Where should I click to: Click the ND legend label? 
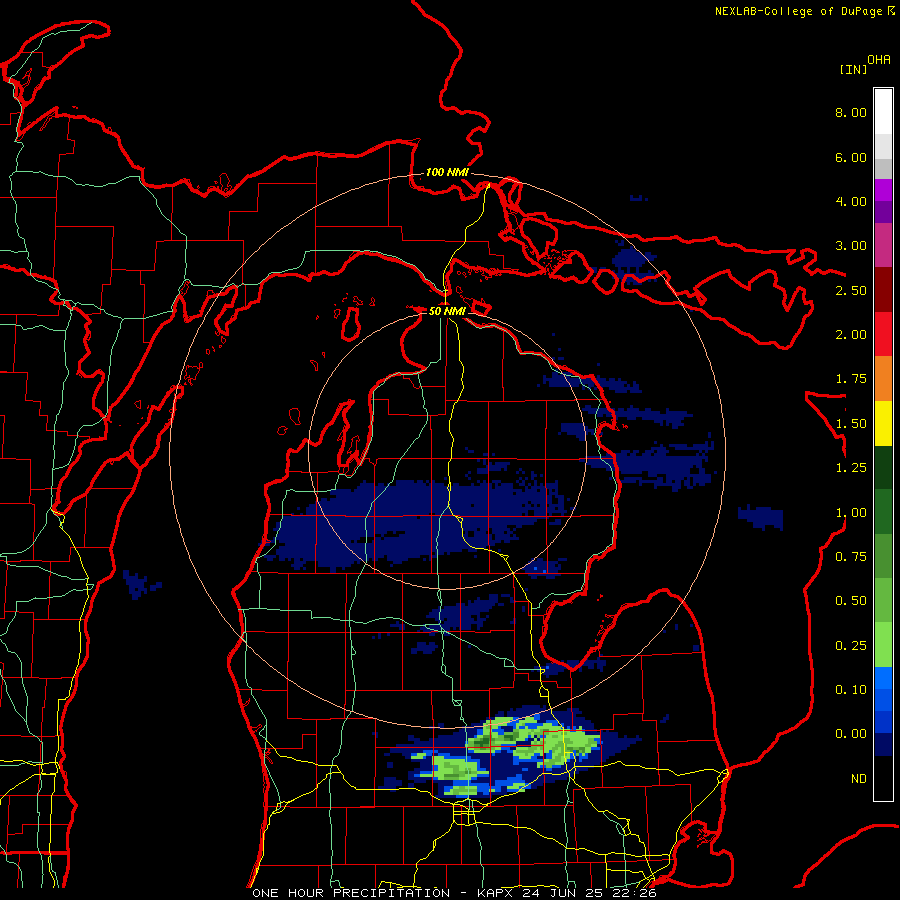859,779
